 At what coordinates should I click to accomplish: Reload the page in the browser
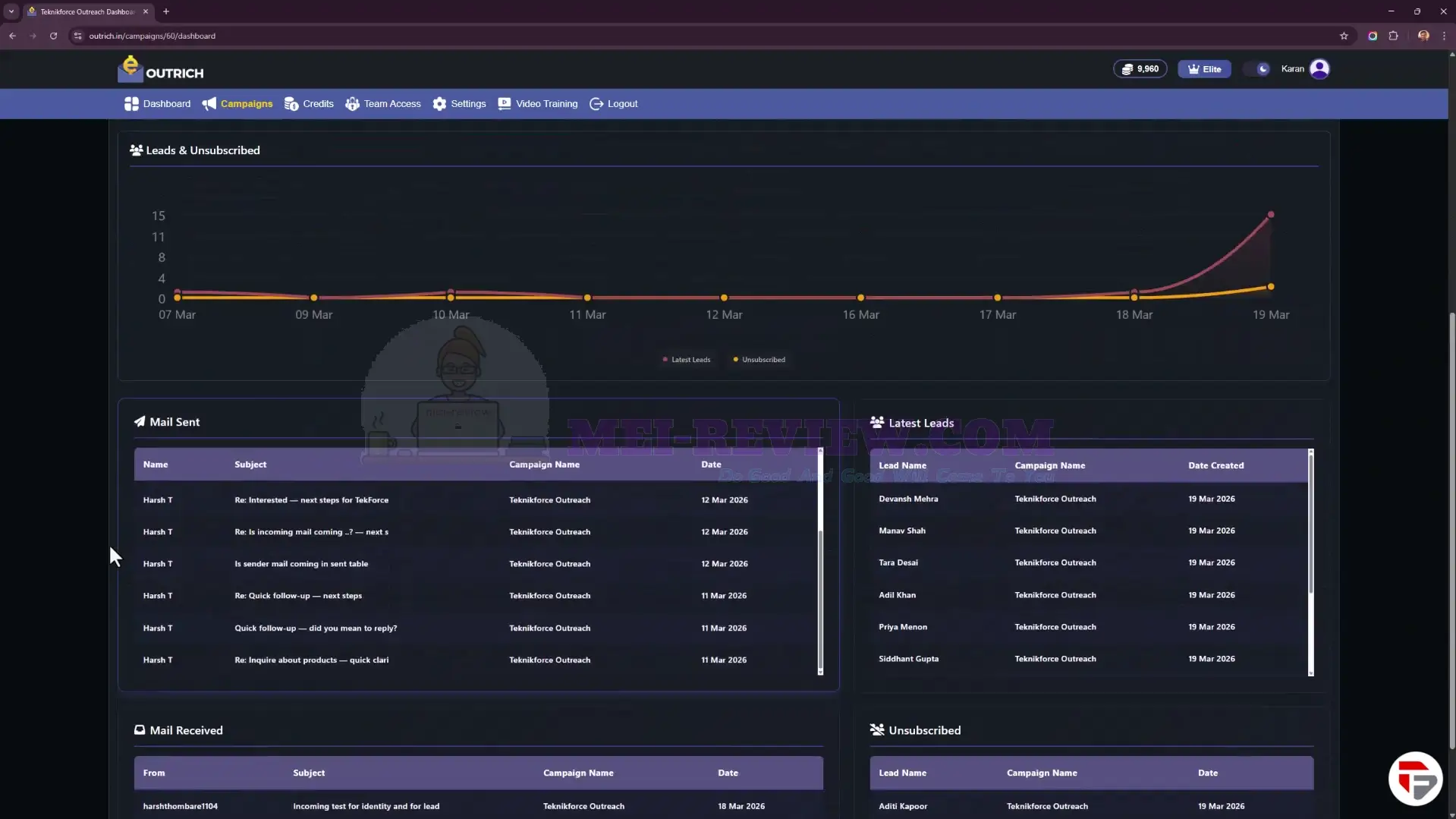coord(53,36)
